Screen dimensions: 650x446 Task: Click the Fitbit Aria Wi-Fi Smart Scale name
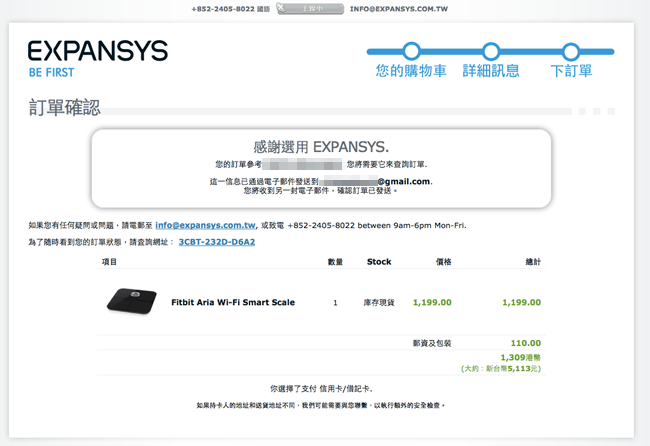click(233, 302)
